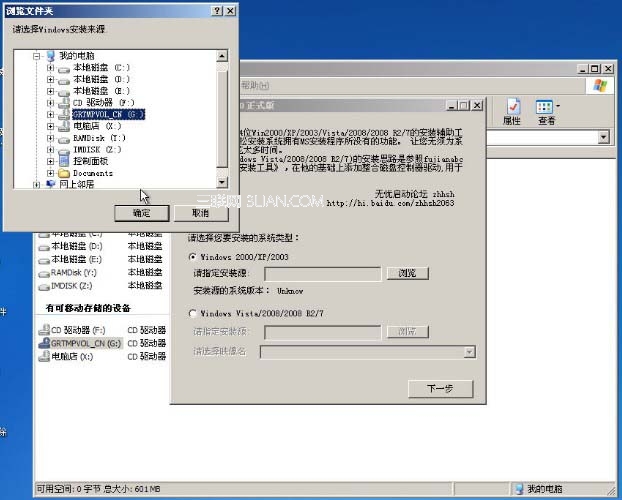Click the 查看 toolbar icon in explorer

coord(544,112)
